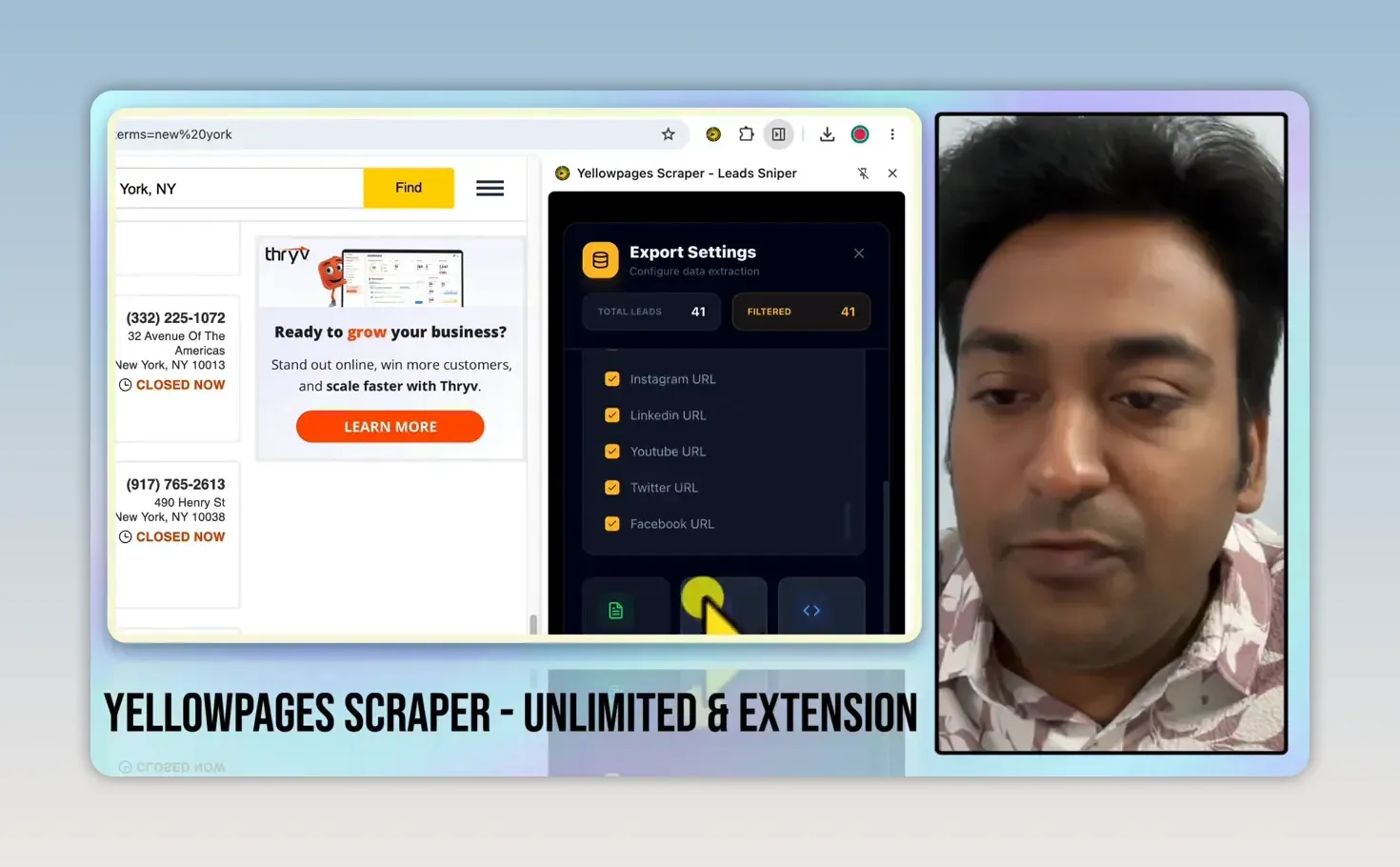This screenshot has width=1400, height=867.
Task: Click the Export Settings field list scrollbar
Action: [848, 519]
